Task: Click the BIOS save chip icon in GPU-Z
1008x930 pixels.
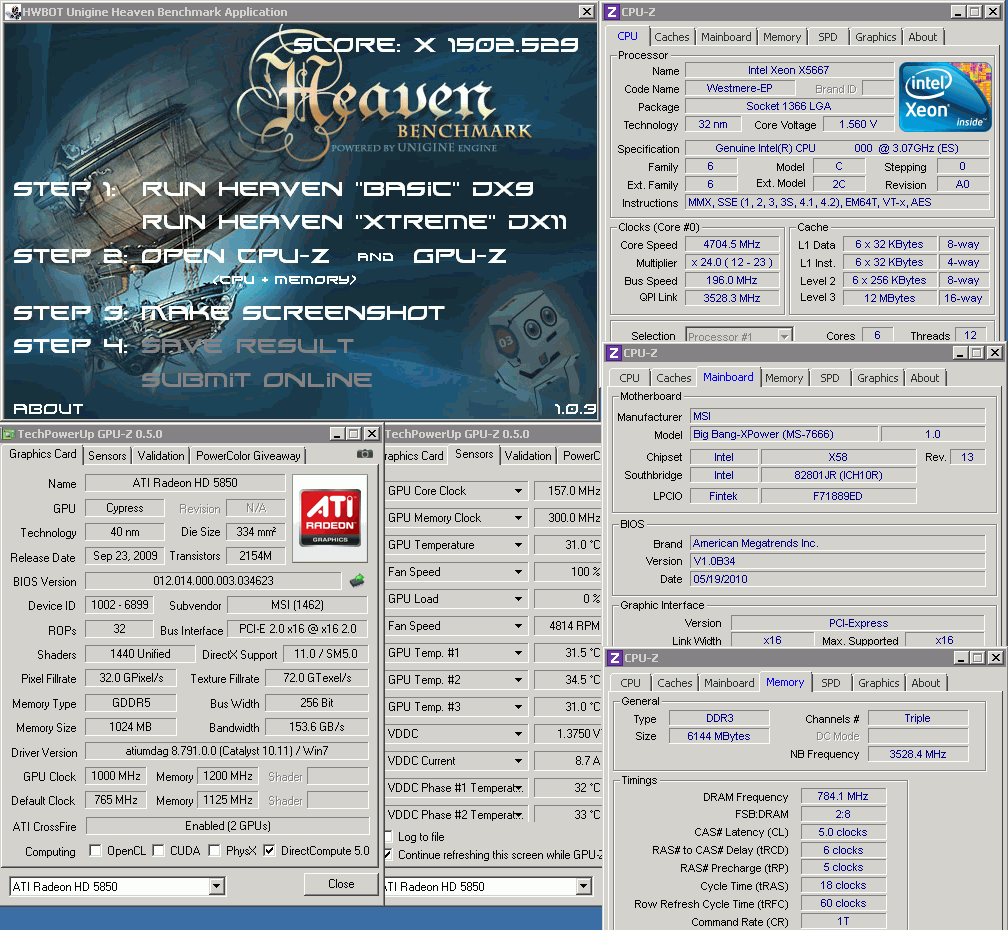Action: (357, 580)
